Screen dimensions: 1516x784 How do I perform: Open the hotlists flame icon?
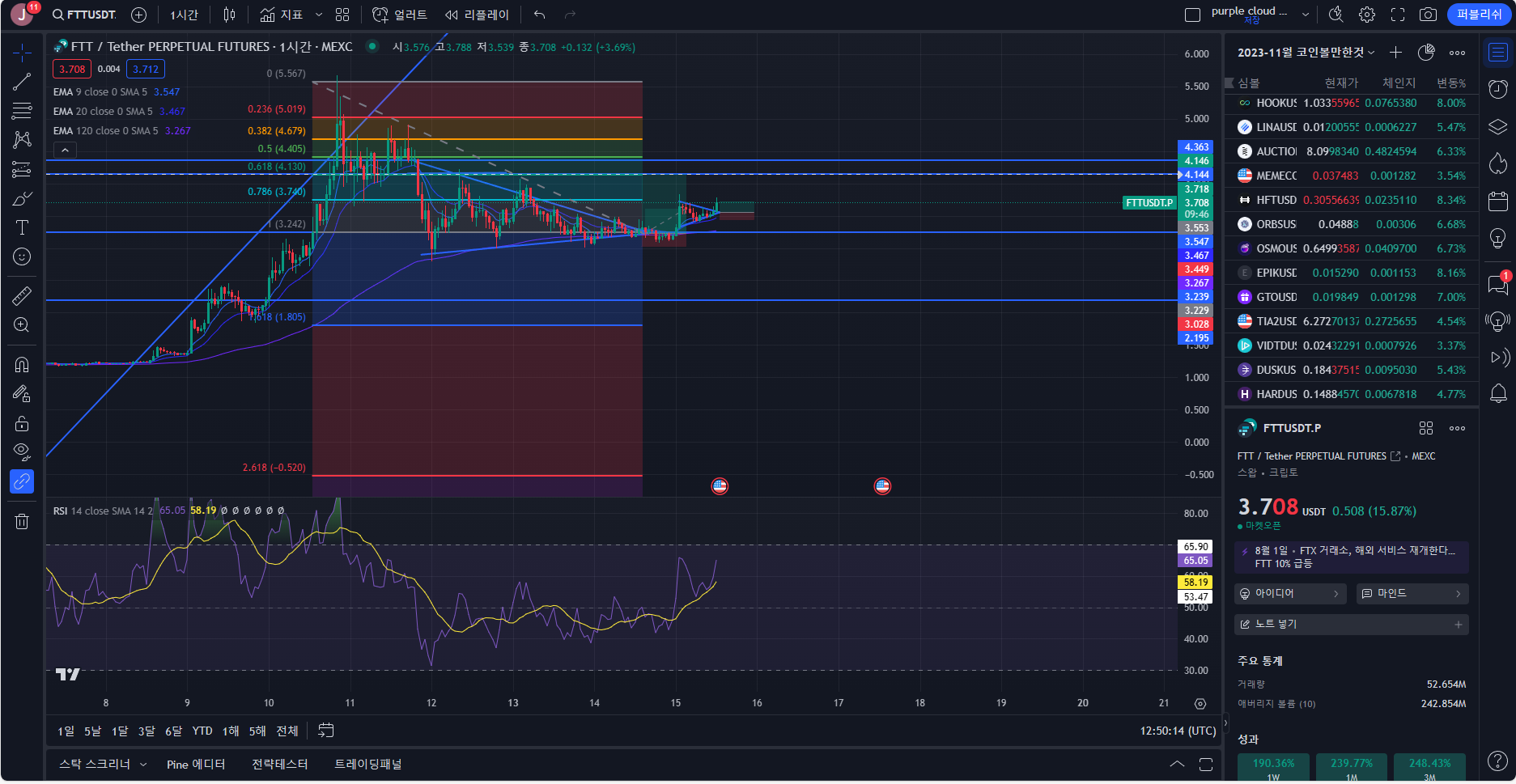click(x=1498, y=163)
